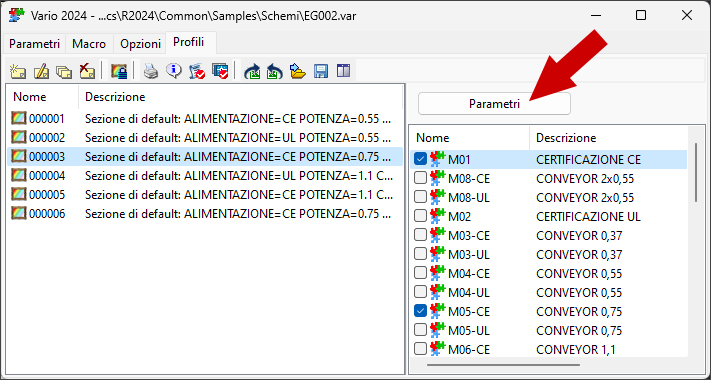Image resolution: width=711 pixels, height=380 pixels.
Task: Click CONVEYOR 1,1 description text
Action: tap(576, 349)
